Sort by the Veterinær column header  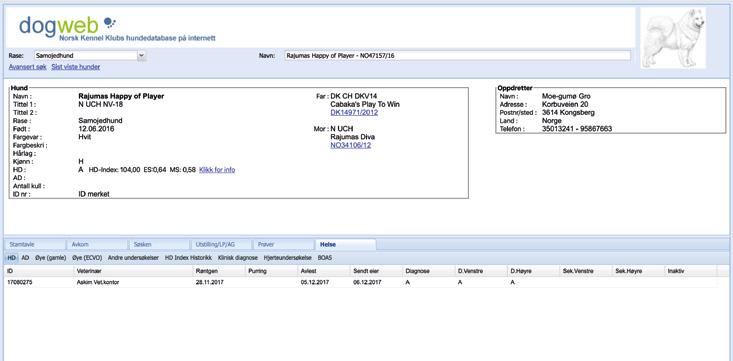tap(133, 271)
